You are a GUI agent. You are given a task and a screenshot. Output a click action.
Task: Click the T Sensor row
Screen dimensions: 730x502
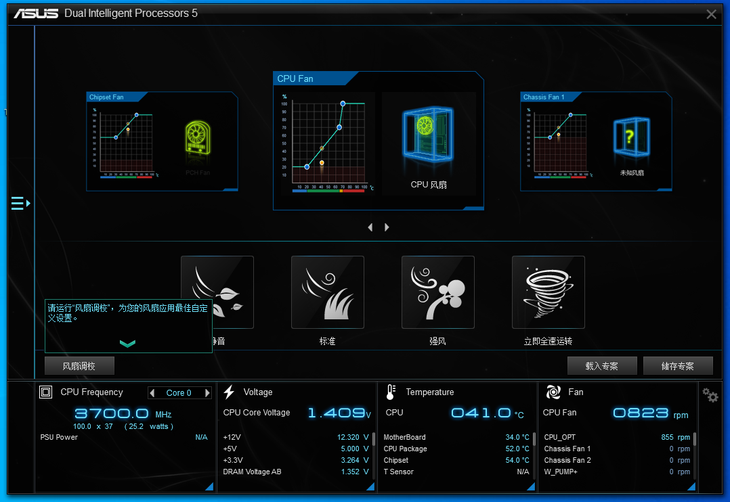(456, 472)
